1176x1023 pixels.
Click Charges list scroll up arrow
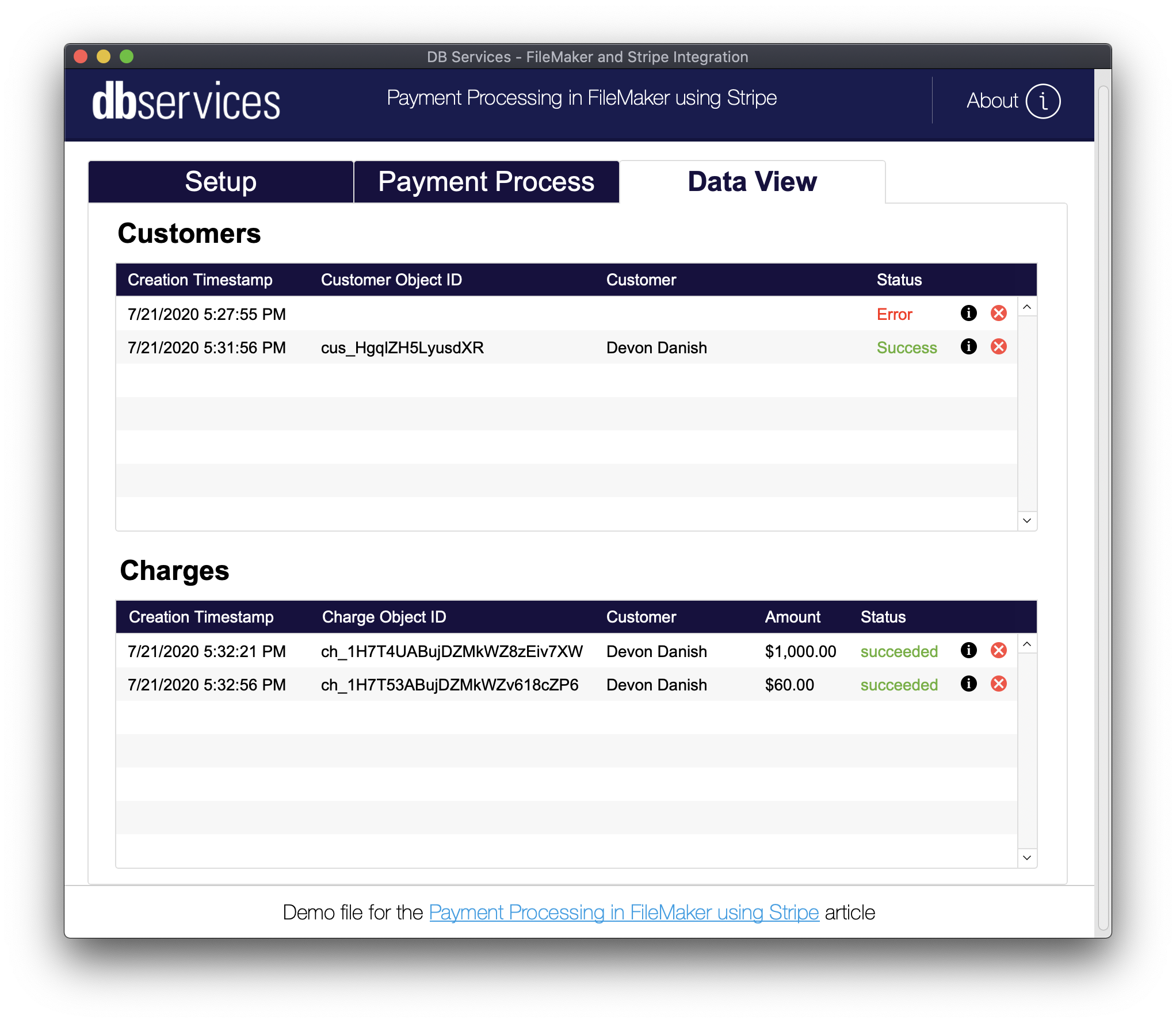pos(1027,644)
